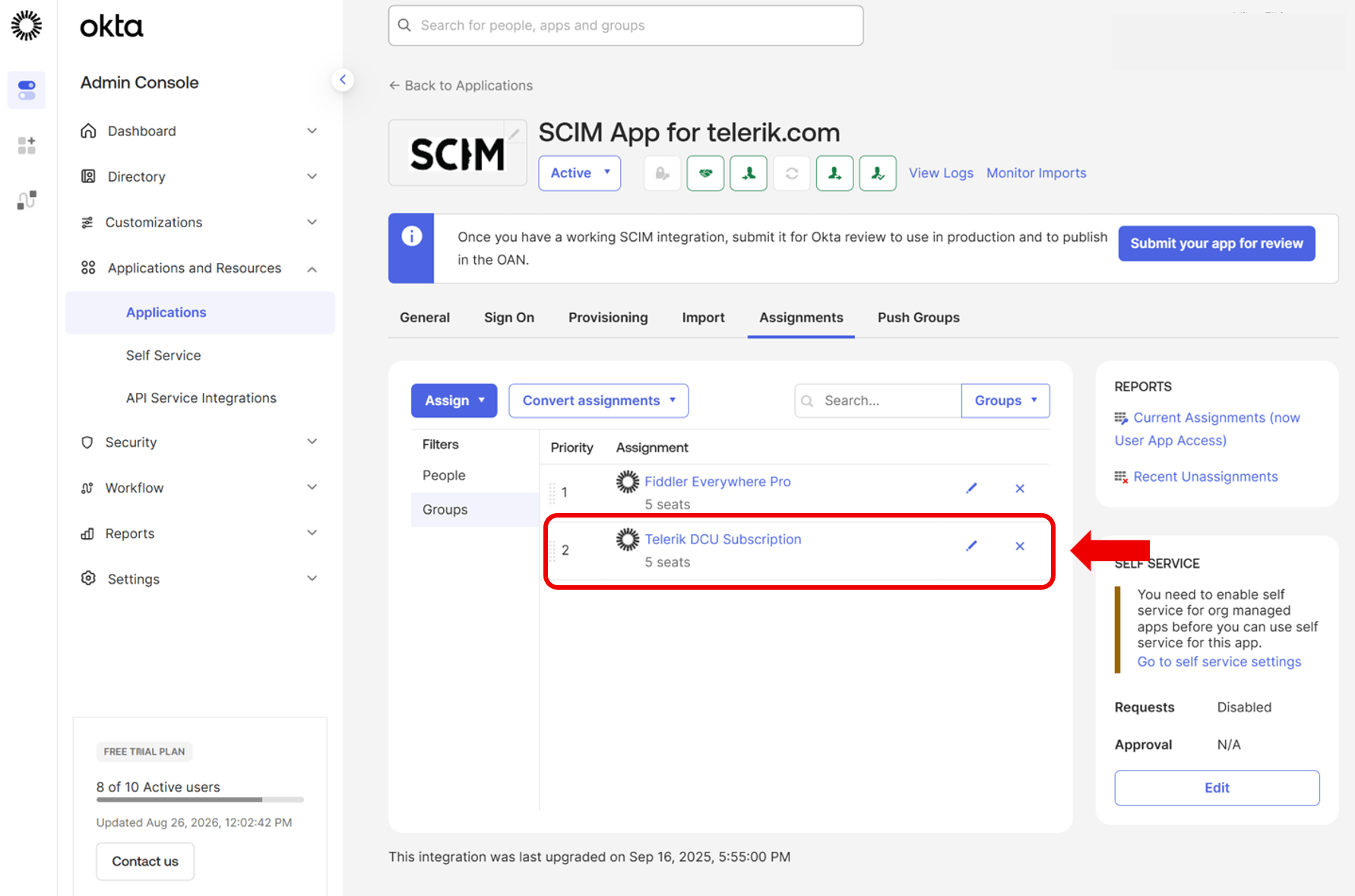Screen dimensions: 1355x896
Task: Expand the Workflow menu chevron
Action: coord(312,487)
